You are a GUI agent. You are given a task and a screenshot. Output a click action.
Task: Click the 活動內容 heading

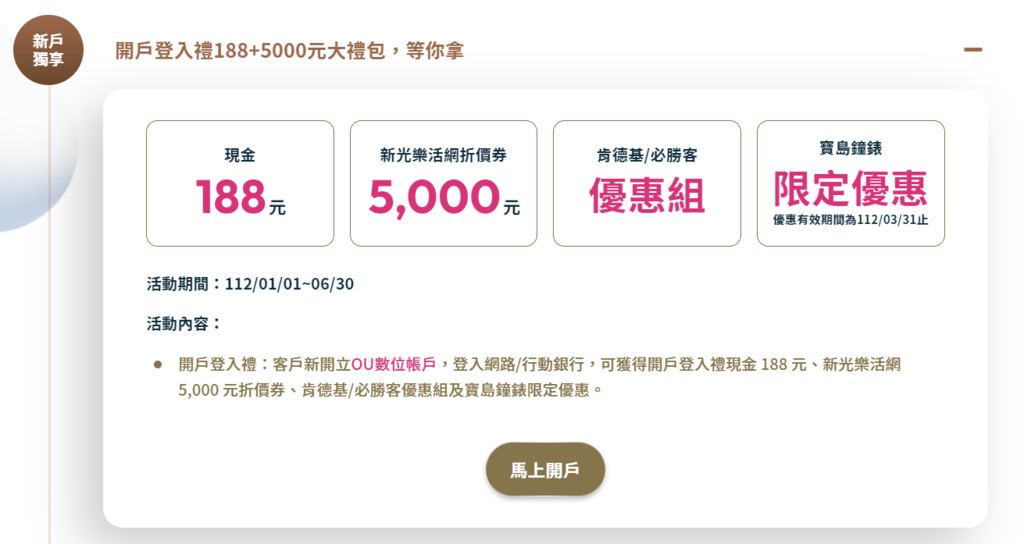click(184, 324)
